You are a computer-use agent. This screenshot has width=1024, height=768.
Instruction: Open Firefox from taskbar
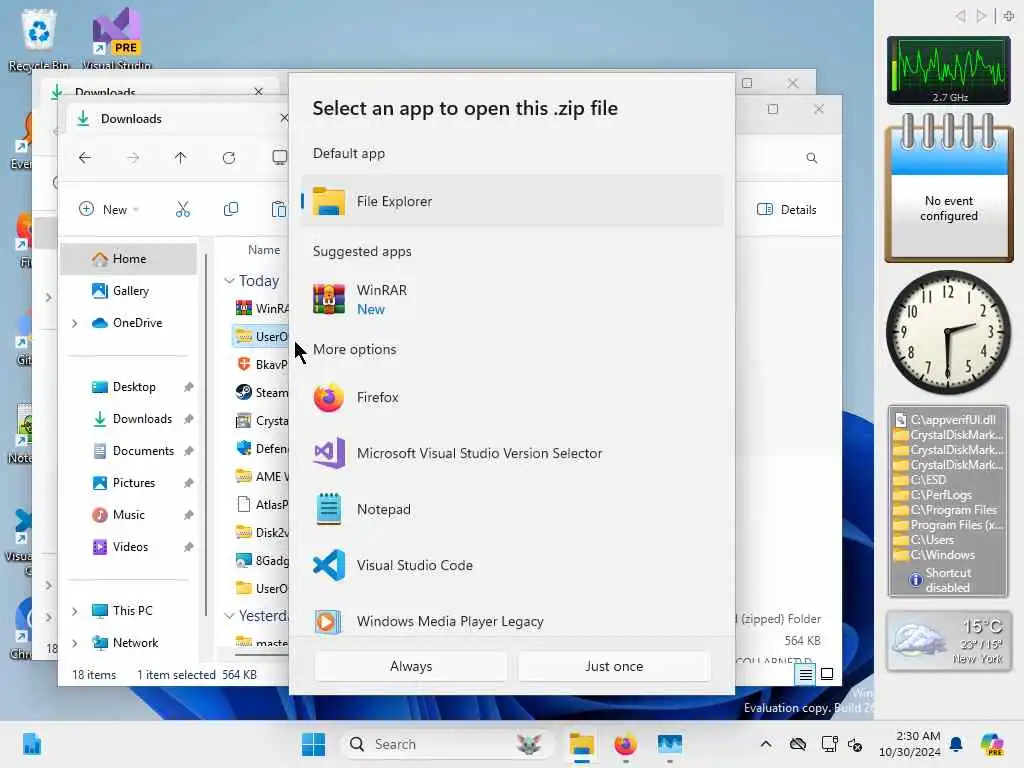(625, 744)
